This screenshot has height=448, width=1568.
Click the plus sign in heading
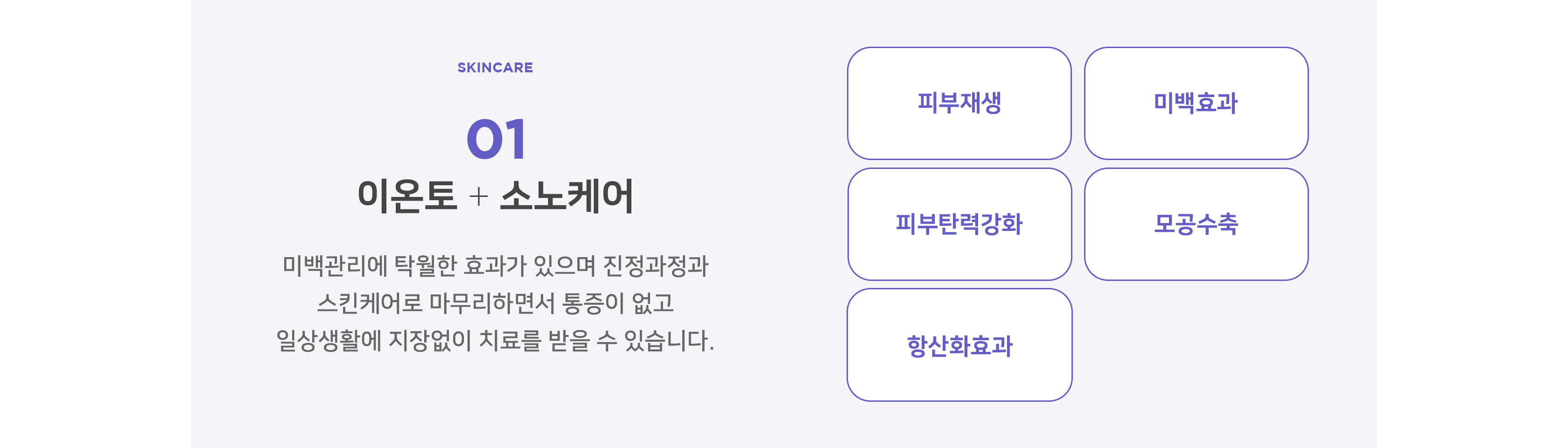coord(478,196)
